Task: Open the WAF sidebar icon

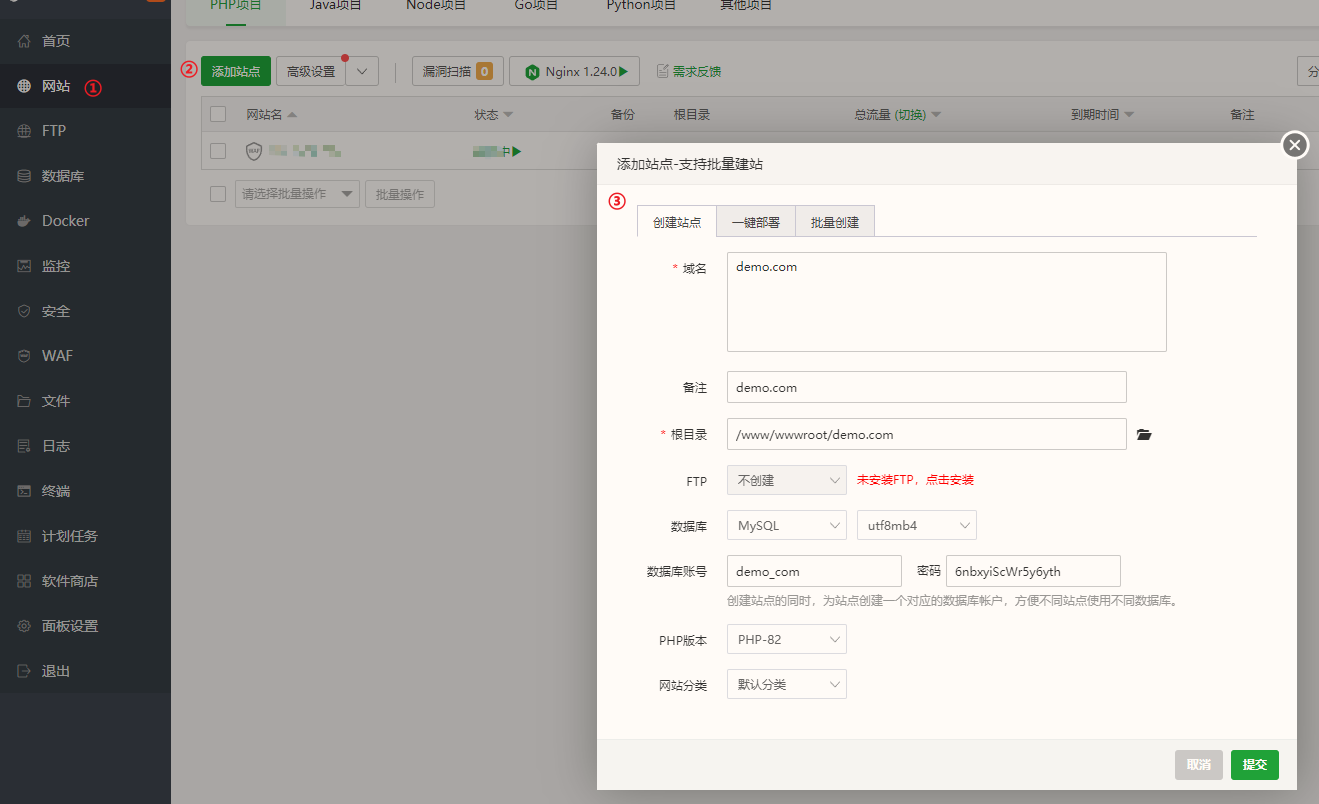Action: (24, 356)
